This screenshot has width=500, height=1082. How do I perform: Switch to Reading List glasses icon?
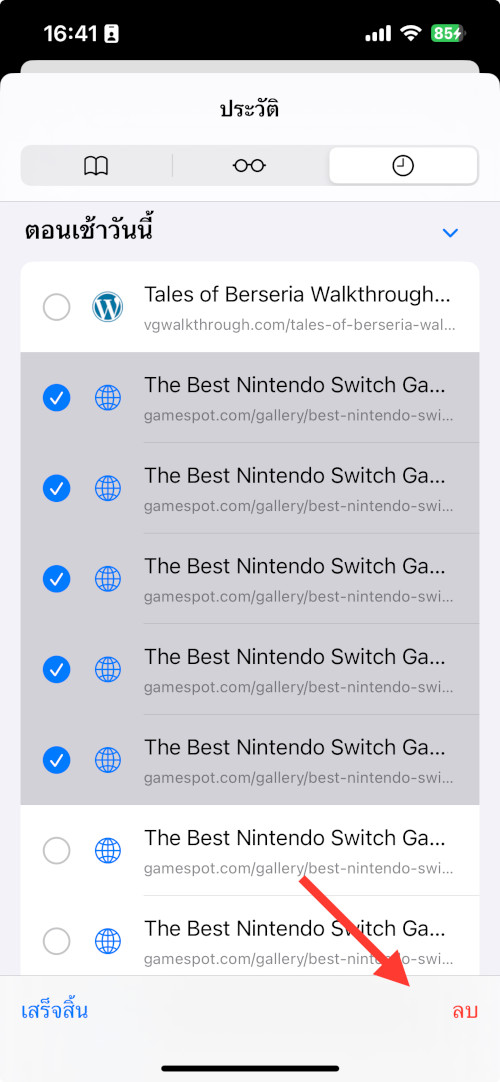click(x=250, y=166)
